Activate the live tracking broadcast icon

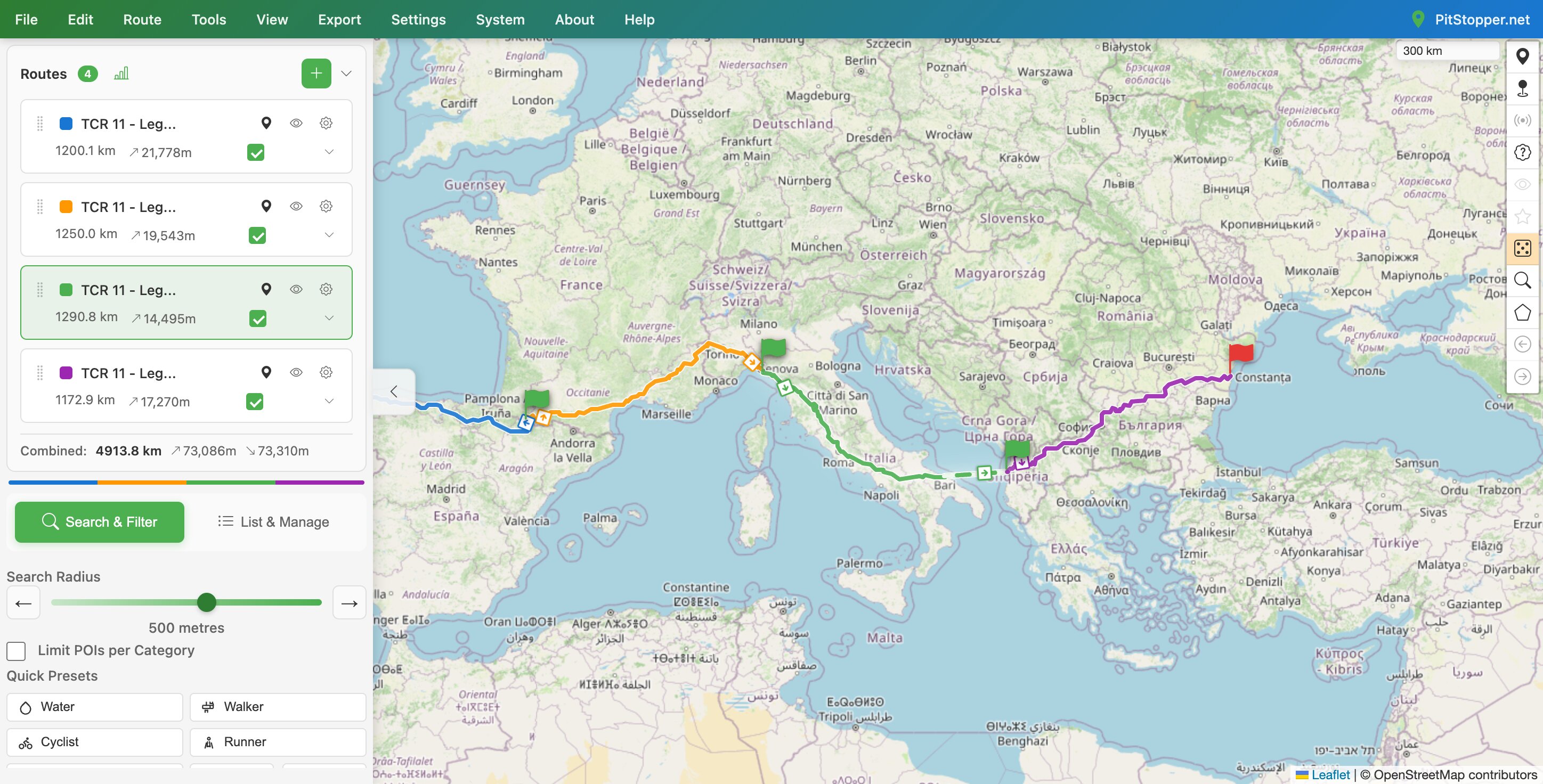(x=1522, y=120)
